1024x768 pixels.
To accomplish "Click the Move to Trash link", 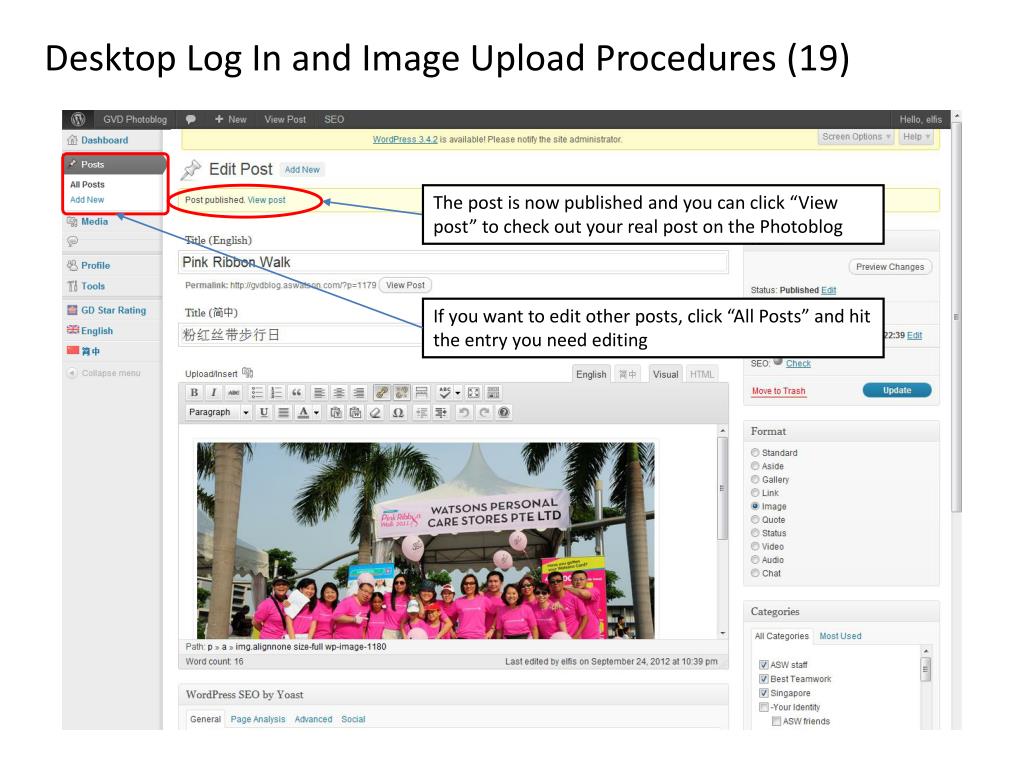I will tap(778, 391).
